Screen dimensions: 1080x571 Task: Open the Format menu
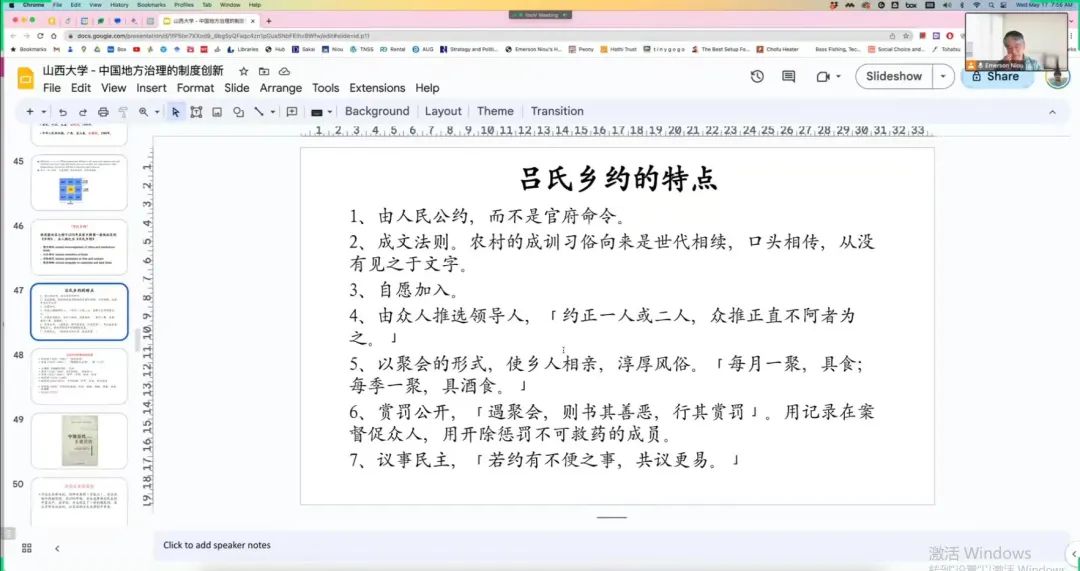(196, 88)
